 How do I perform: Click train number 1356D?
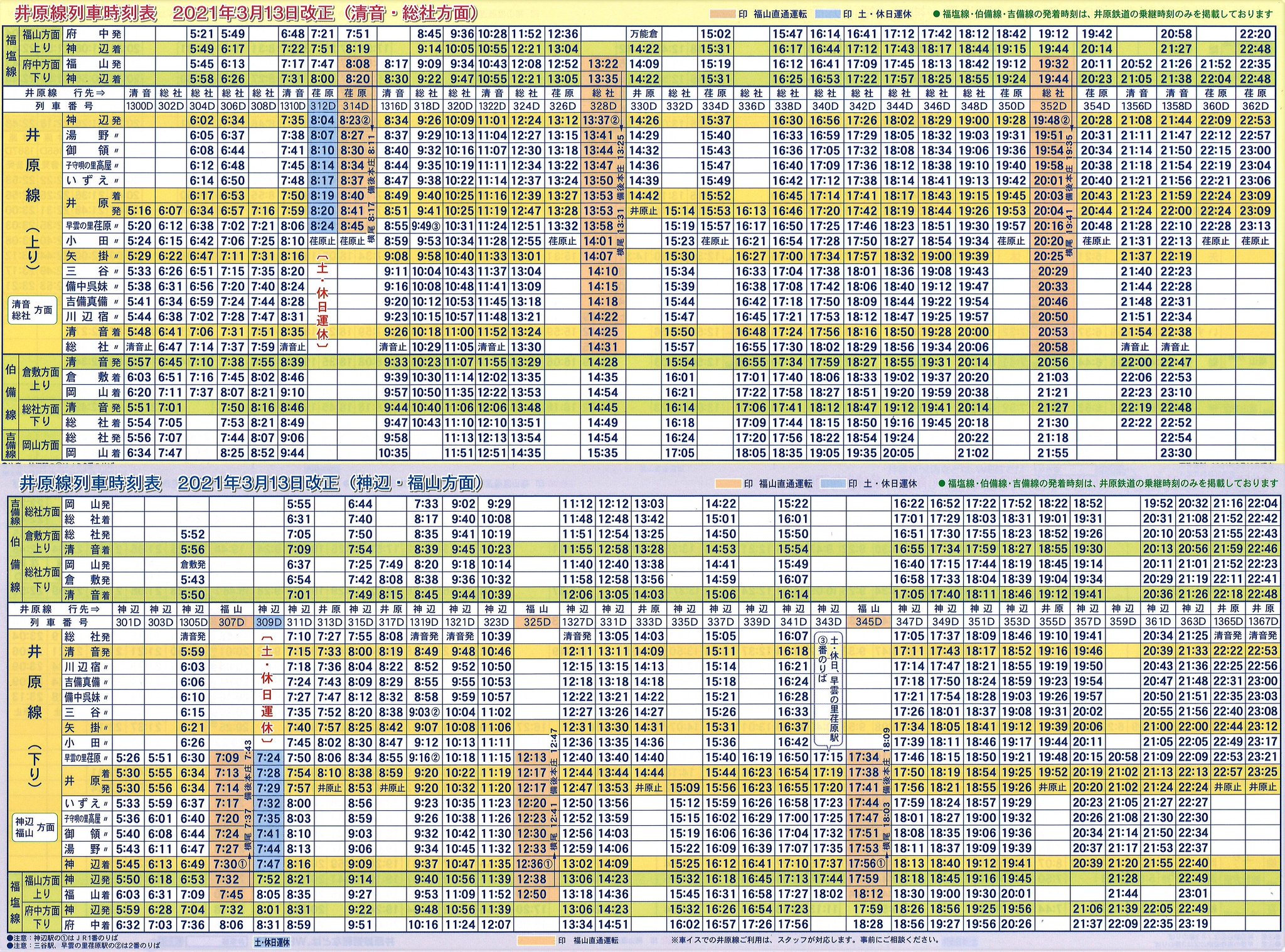(1137, 107)
